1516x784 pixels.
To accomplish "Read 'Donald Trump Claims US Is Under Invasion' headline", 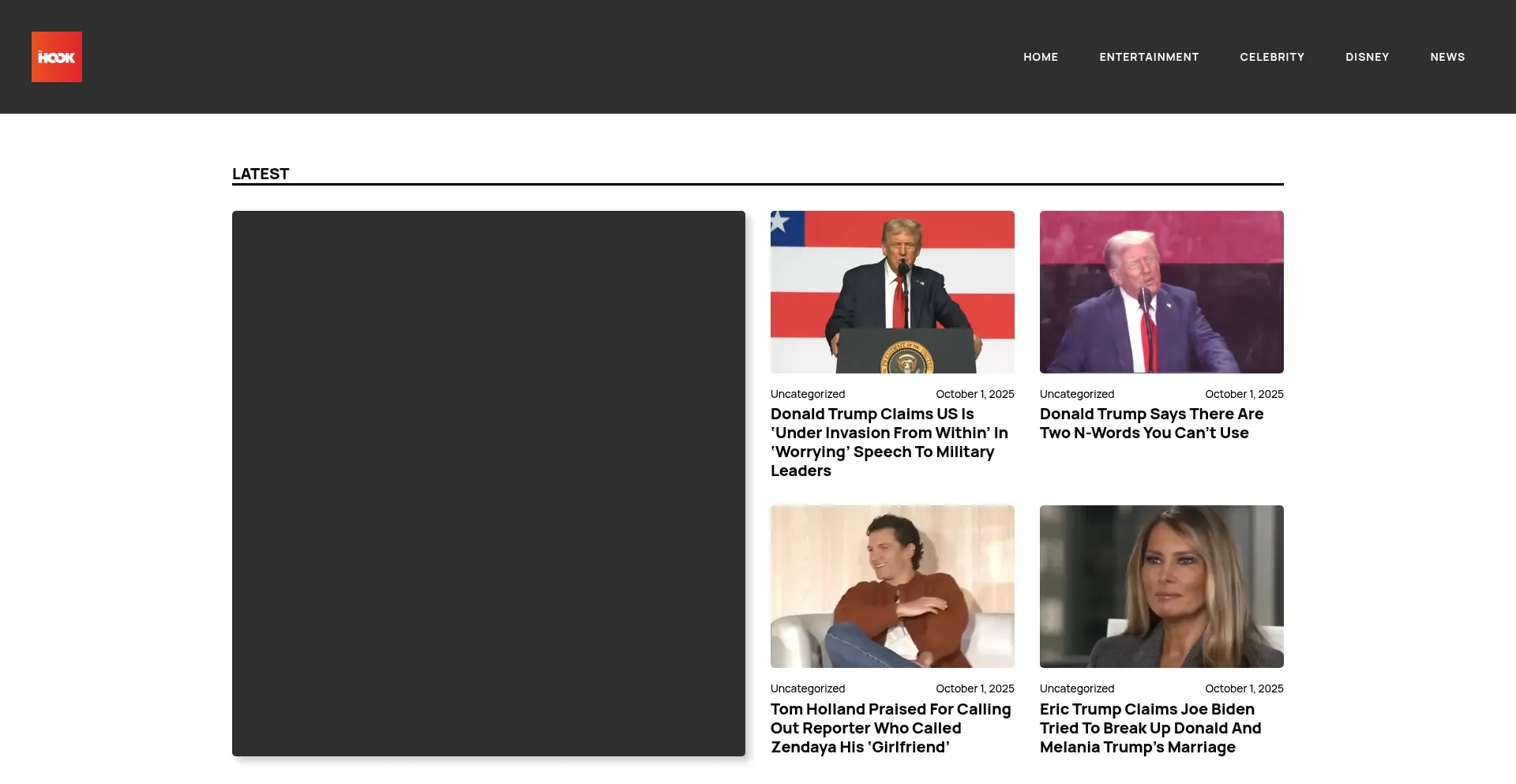I will click(x=889, y=442).
